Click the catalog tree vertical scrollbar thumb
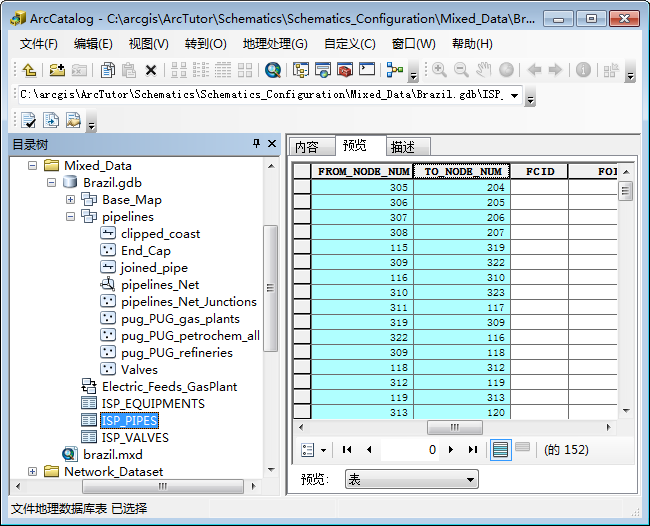This screenshot has height=526, width=650. [x=270, y=288]
